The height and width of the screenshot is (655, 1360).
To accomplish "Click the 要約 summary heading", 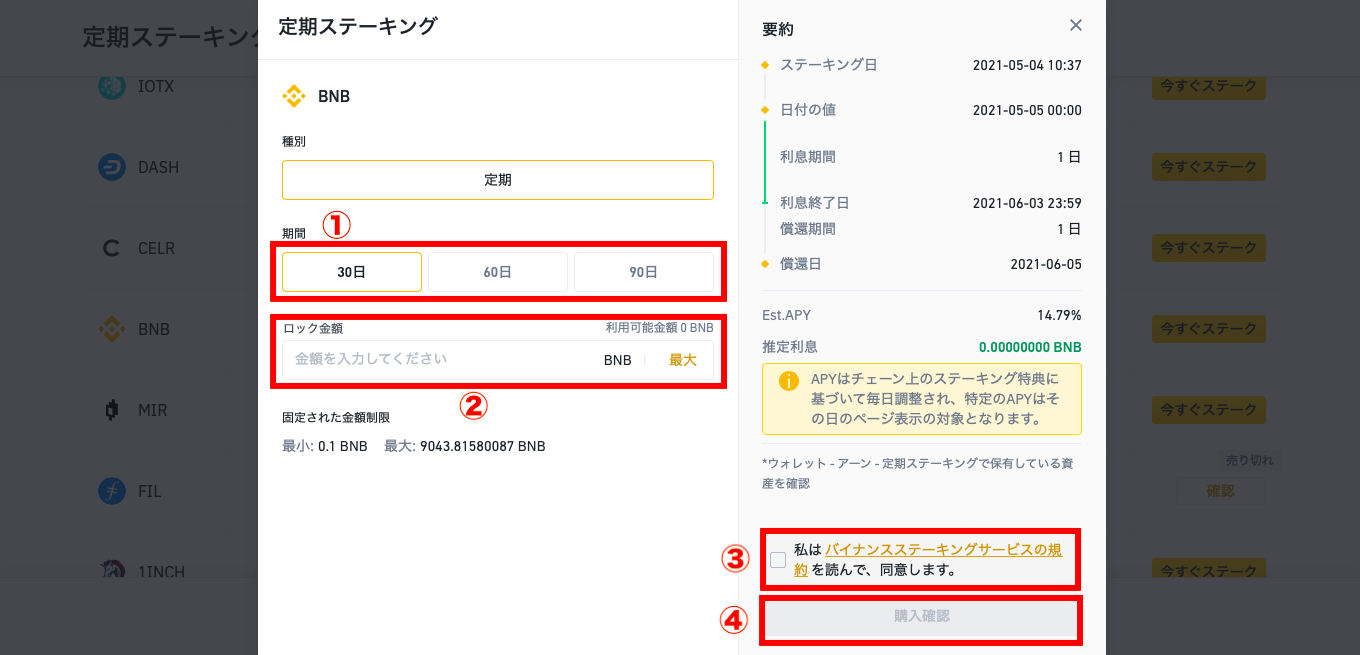I will (x=778, y=29).
